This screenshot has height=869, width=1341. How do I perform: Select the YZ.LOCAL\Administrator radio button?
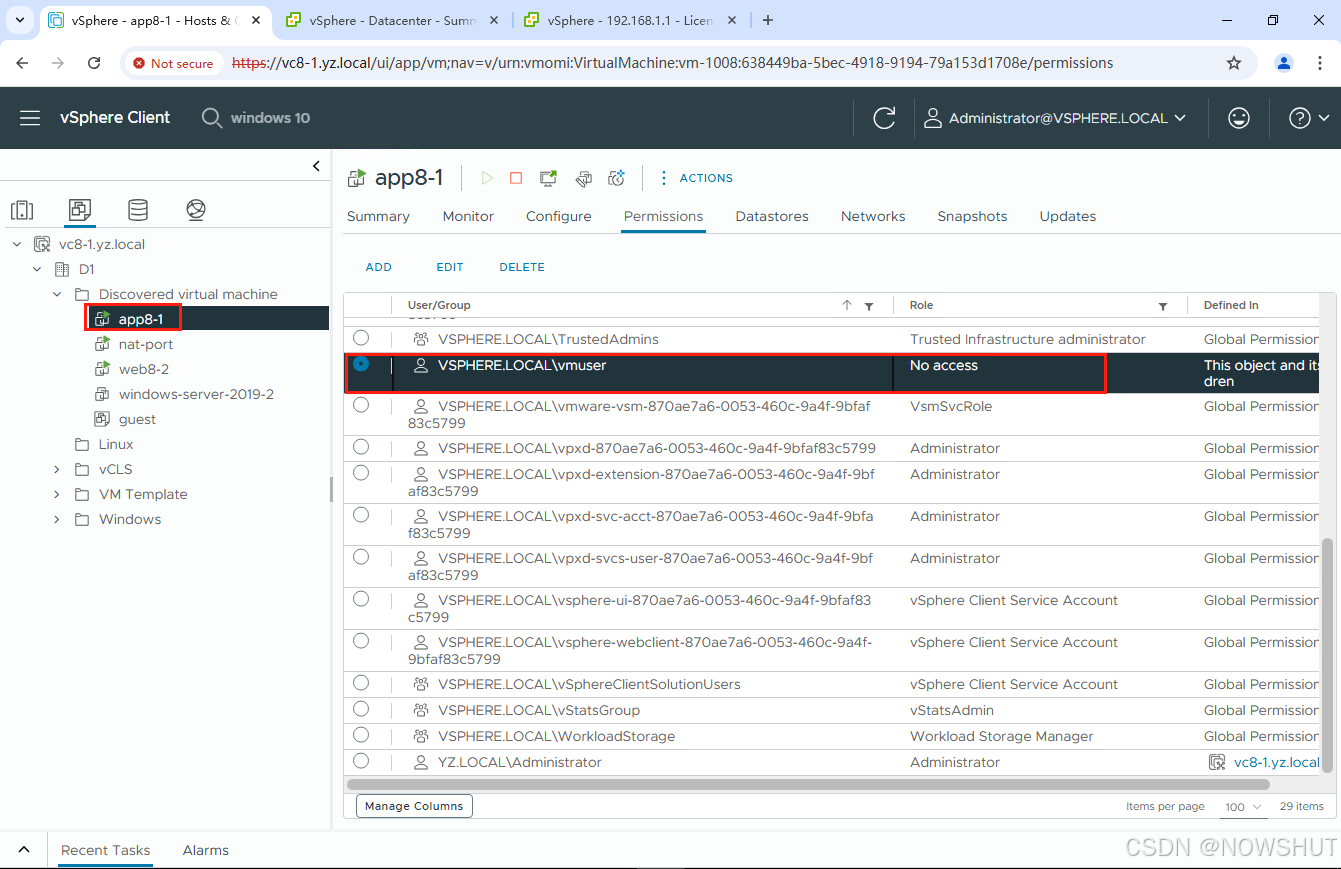pyautogui.click(x=361, y=761)
